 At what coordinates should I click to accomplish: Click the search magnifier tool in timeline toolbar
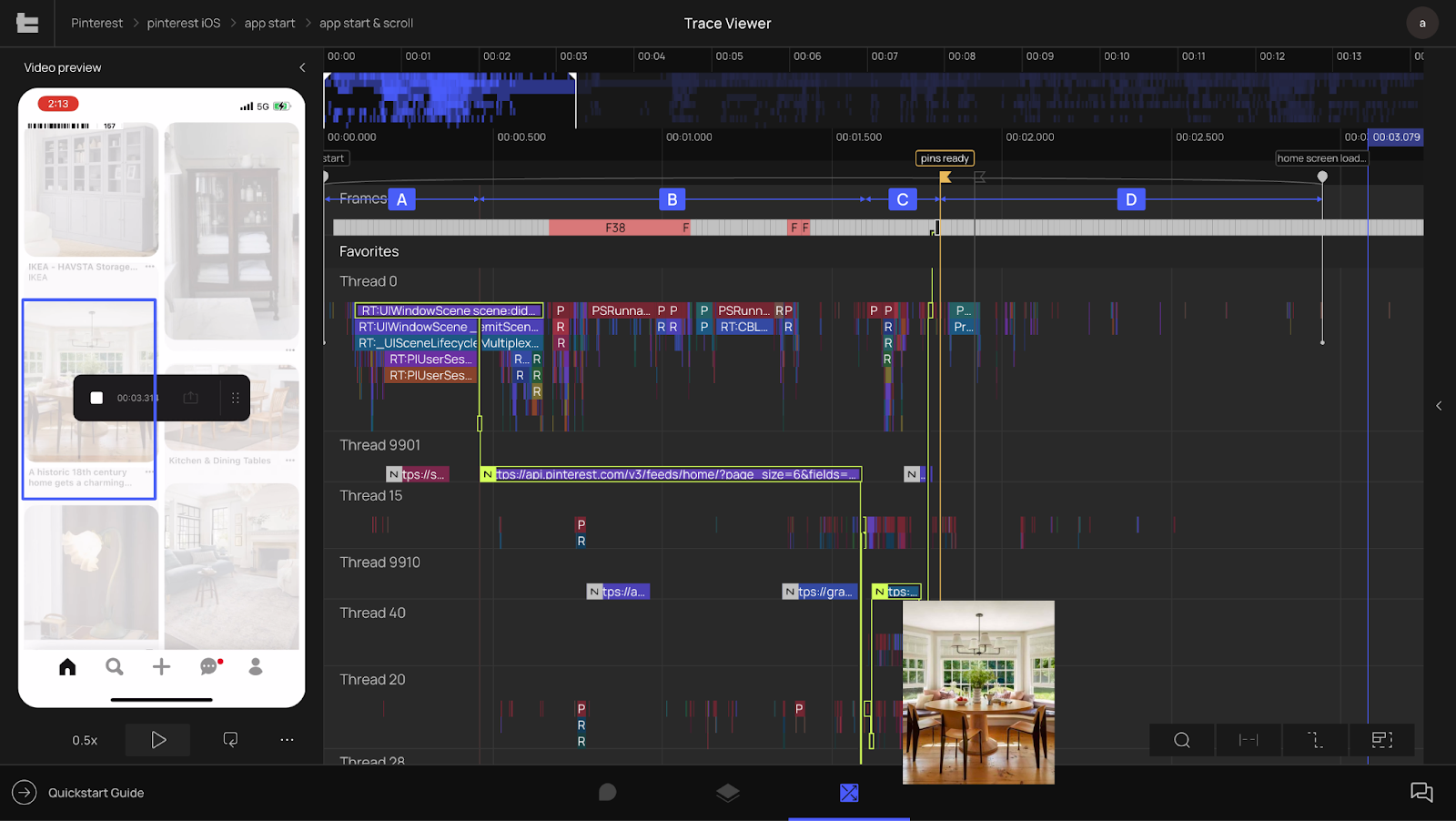coord(1182,740)
